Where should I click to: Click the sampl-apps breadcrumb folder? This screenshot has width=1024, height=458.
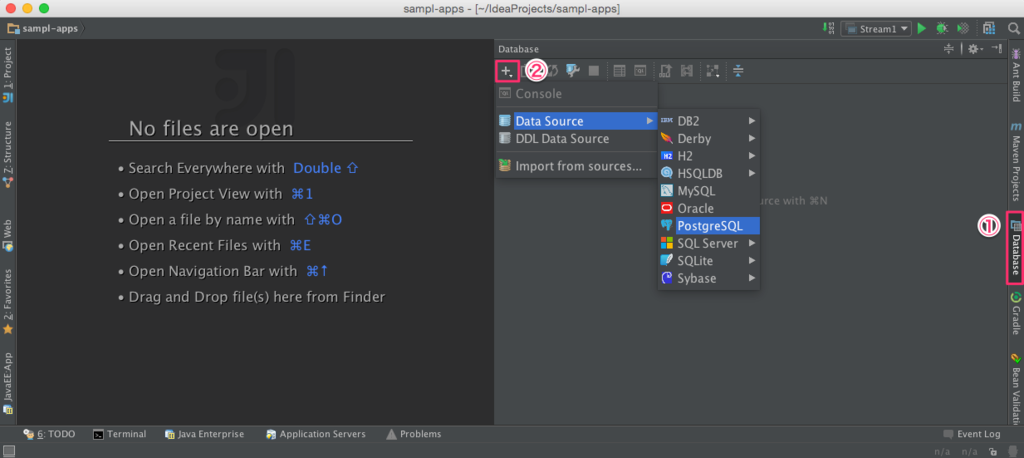point(42,29)
